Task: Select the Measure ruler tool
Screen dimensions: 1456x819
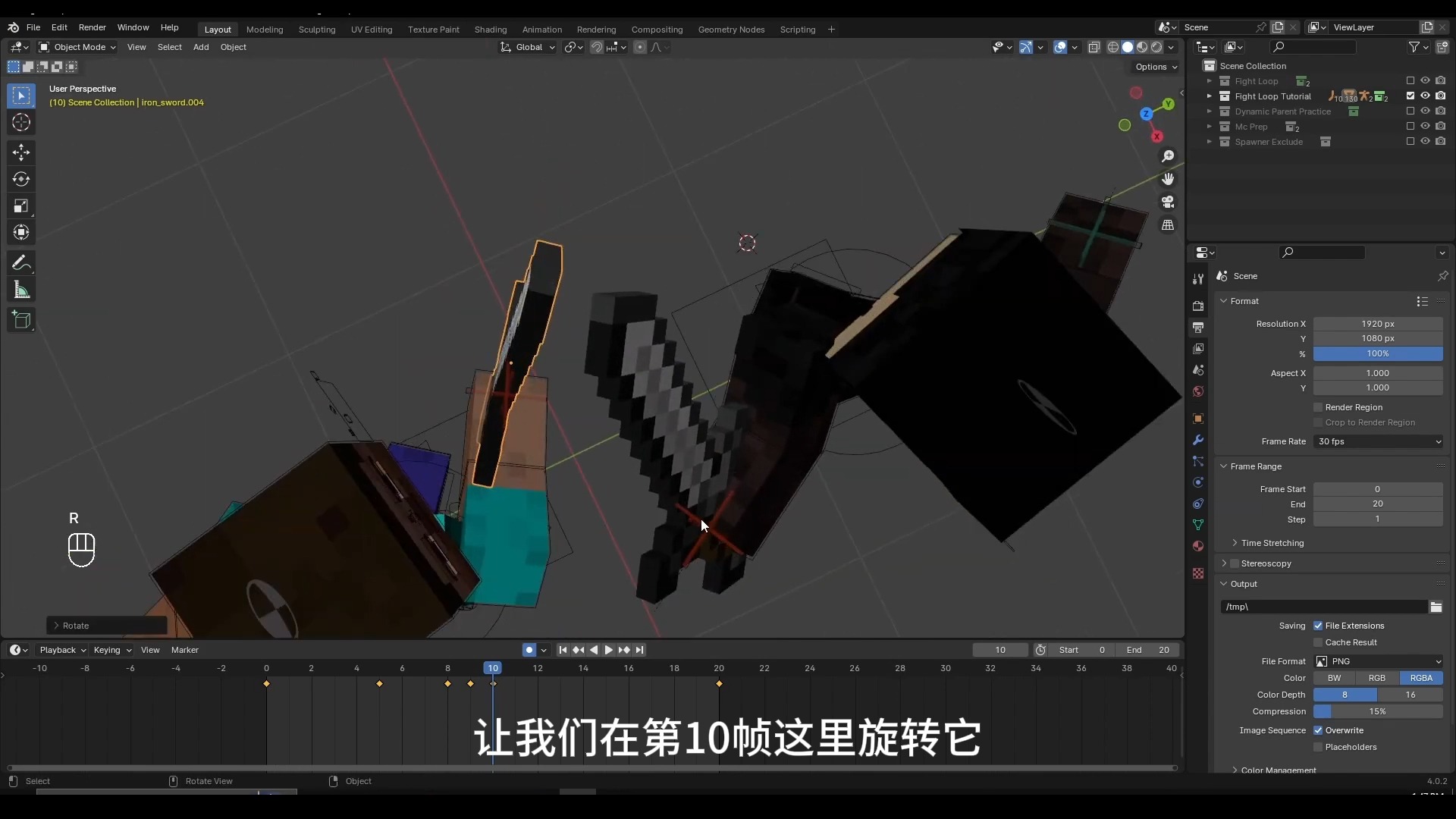Action: click(x=21, y=290)
